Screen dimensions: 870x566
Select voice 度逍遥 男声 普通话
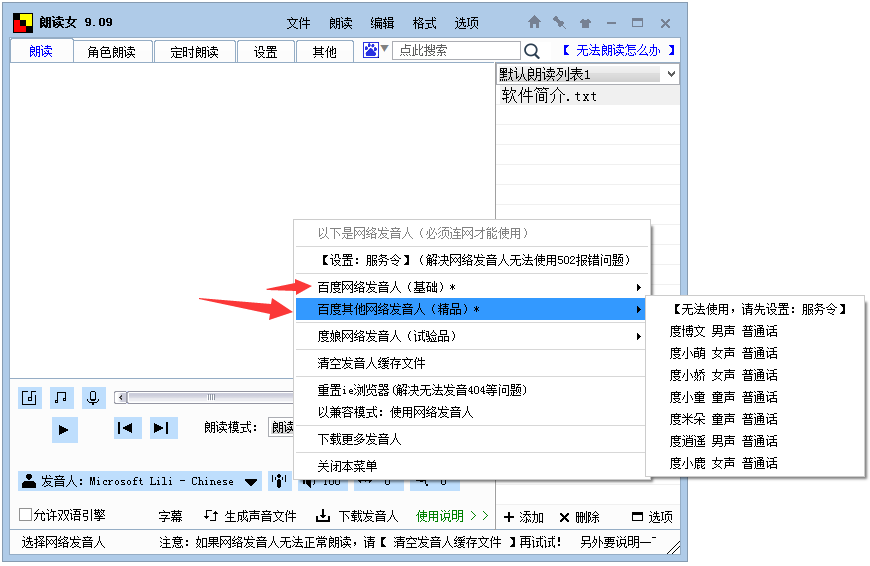coord(756,441)
